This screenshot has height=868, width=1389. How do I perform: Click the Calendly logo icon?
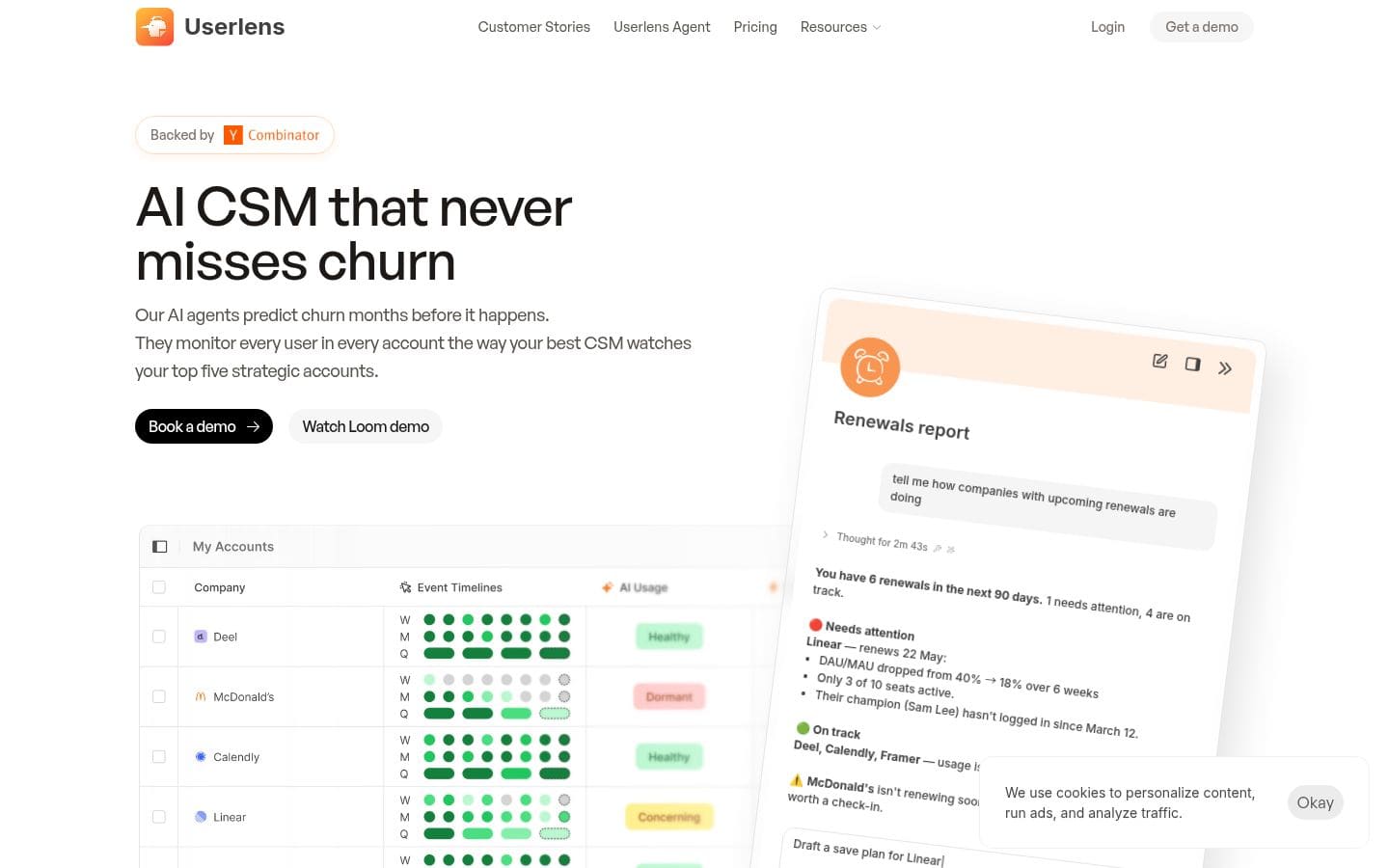[x=201, y=757]
